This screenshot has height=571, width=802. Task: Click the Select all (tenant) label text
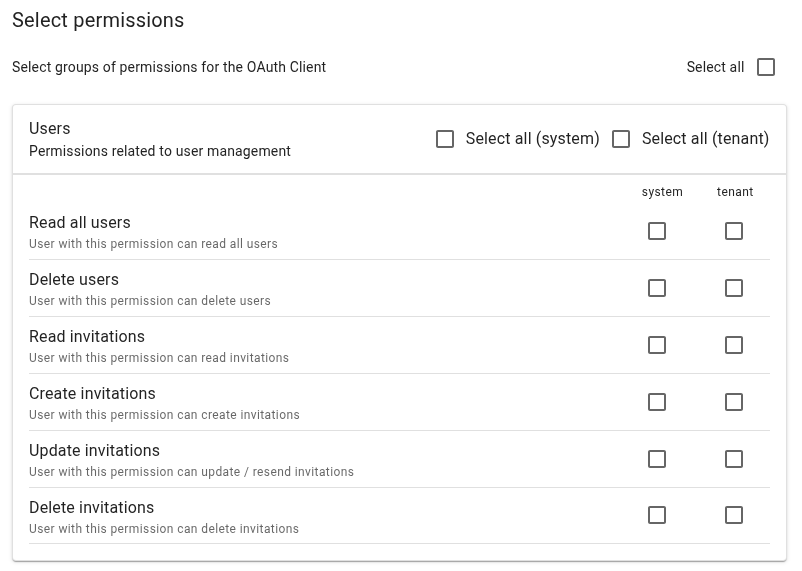[705, 139]
